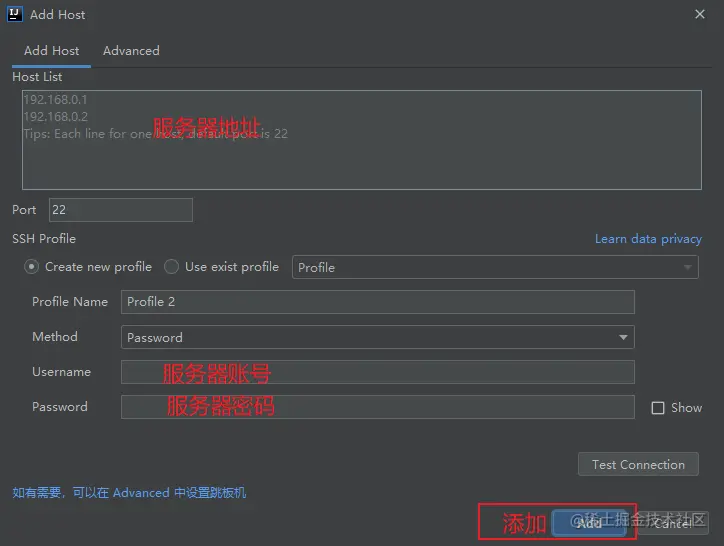Click the Cancel button
Image resolution: width=724 pixels, height=546 pixels.
(672, 523)
